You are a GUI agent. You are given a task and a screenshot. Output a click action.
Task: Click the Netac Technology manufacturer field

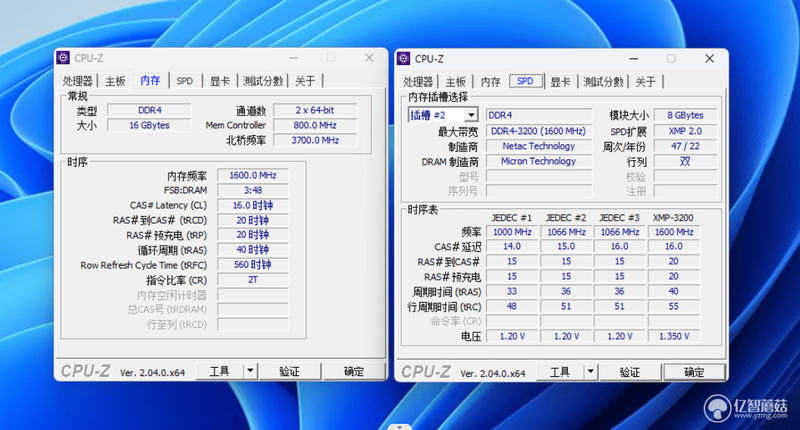[539, 146]
